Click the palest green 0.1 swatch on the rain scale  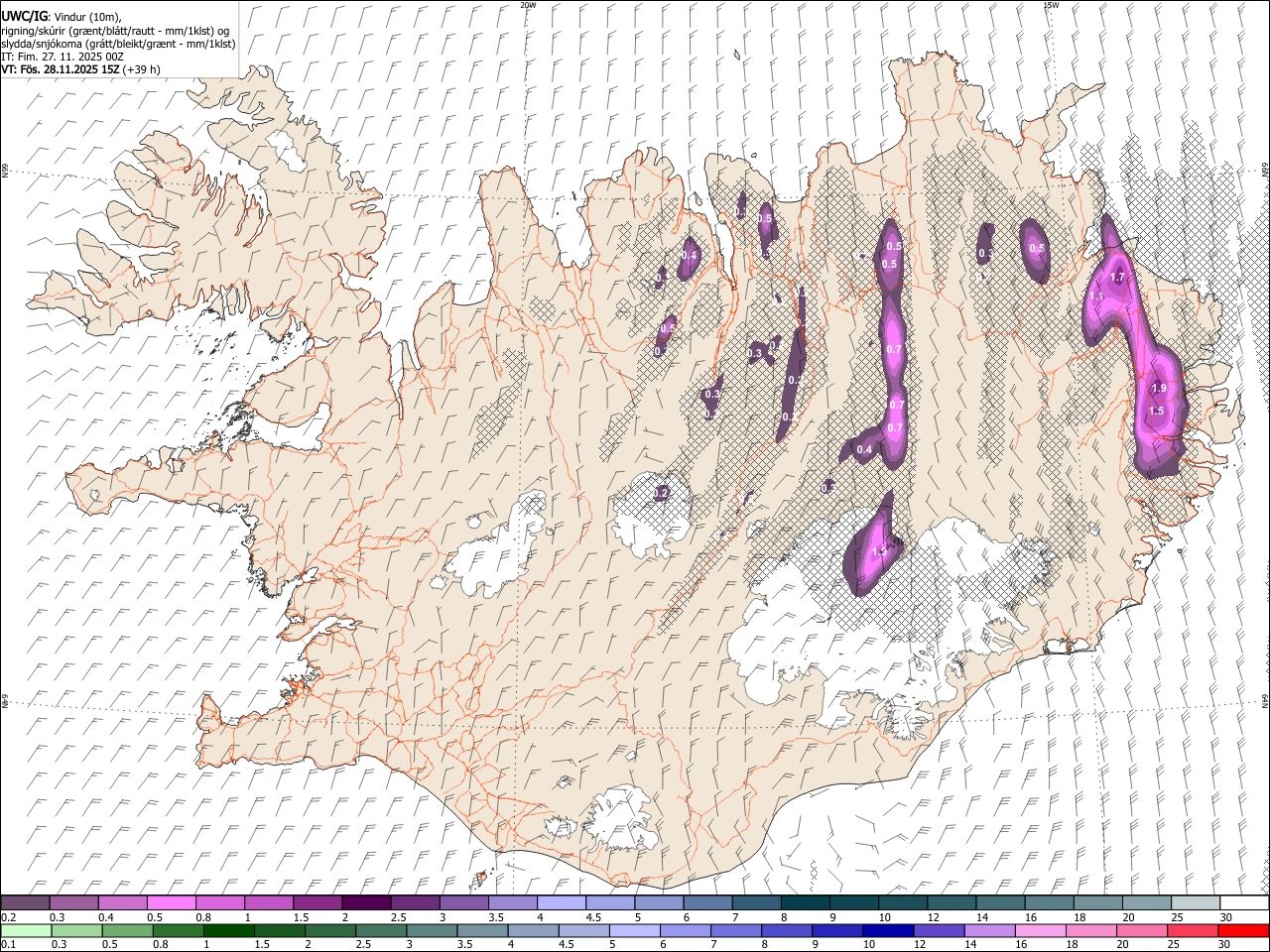pos(26,931)
